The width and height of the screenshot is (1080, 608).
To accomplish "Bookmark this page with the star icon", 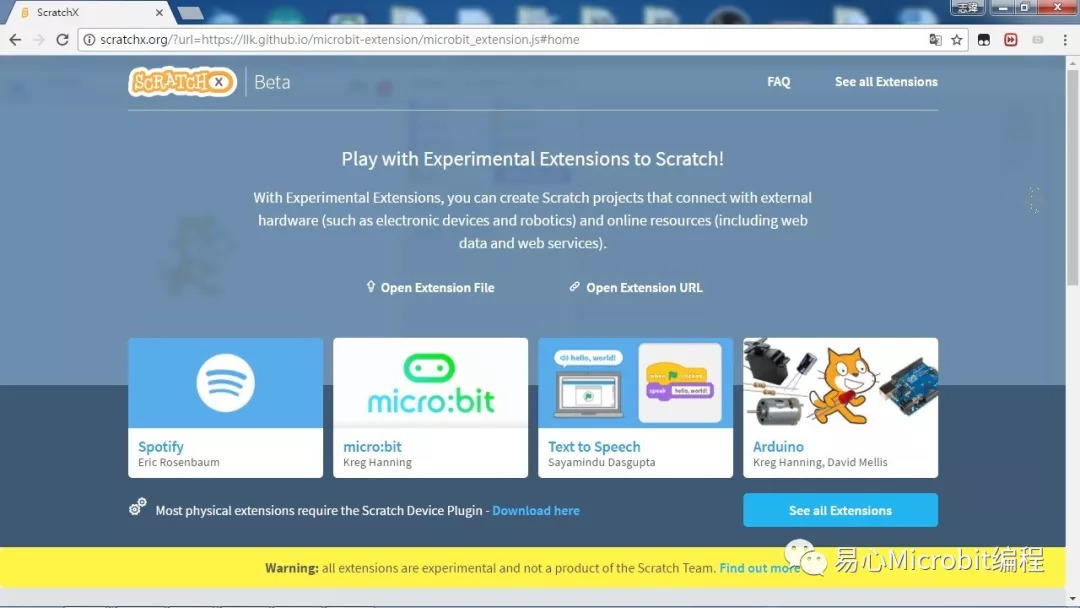I will coord(957,40).
